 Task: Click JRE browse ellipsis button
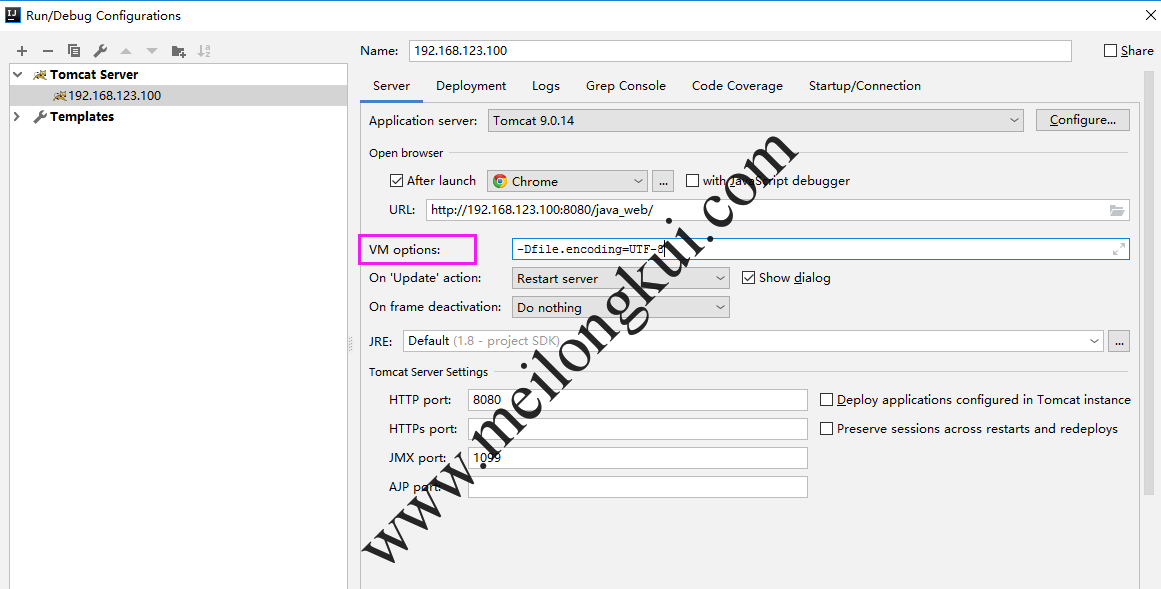(x=1119, y=341)
